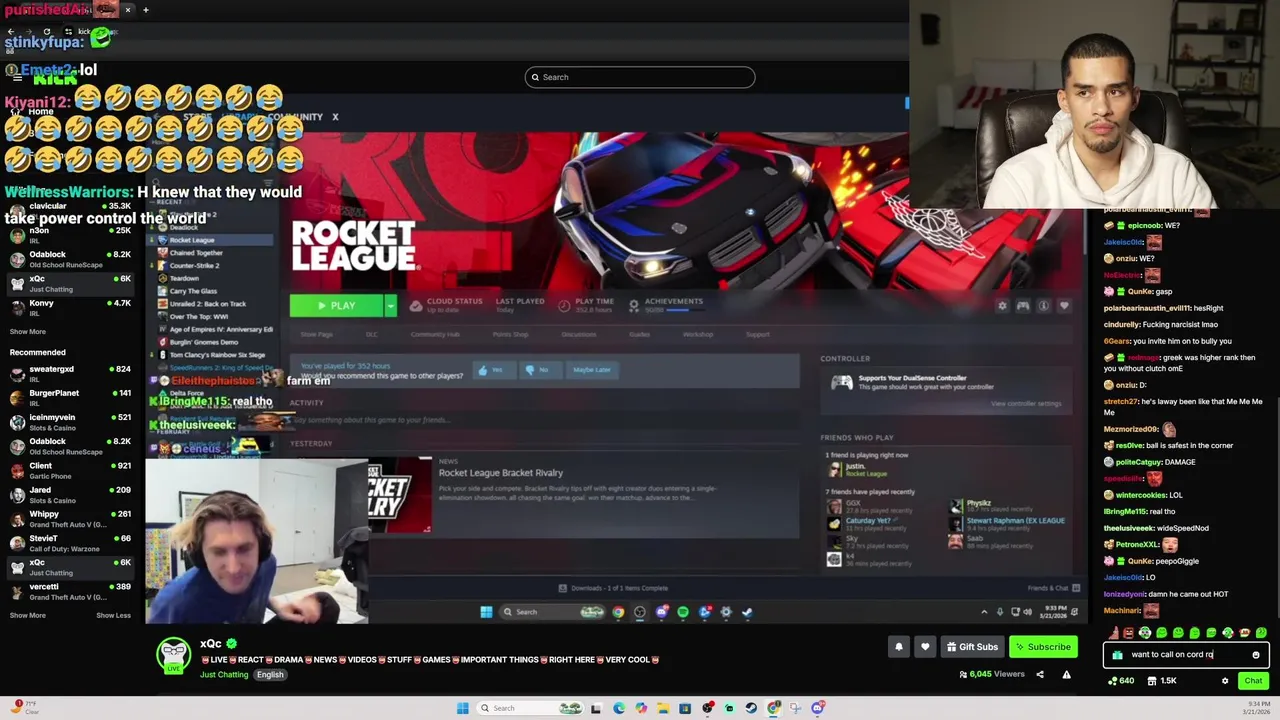Open the Cloud Status icon on Steam page

tap(414, 305)
